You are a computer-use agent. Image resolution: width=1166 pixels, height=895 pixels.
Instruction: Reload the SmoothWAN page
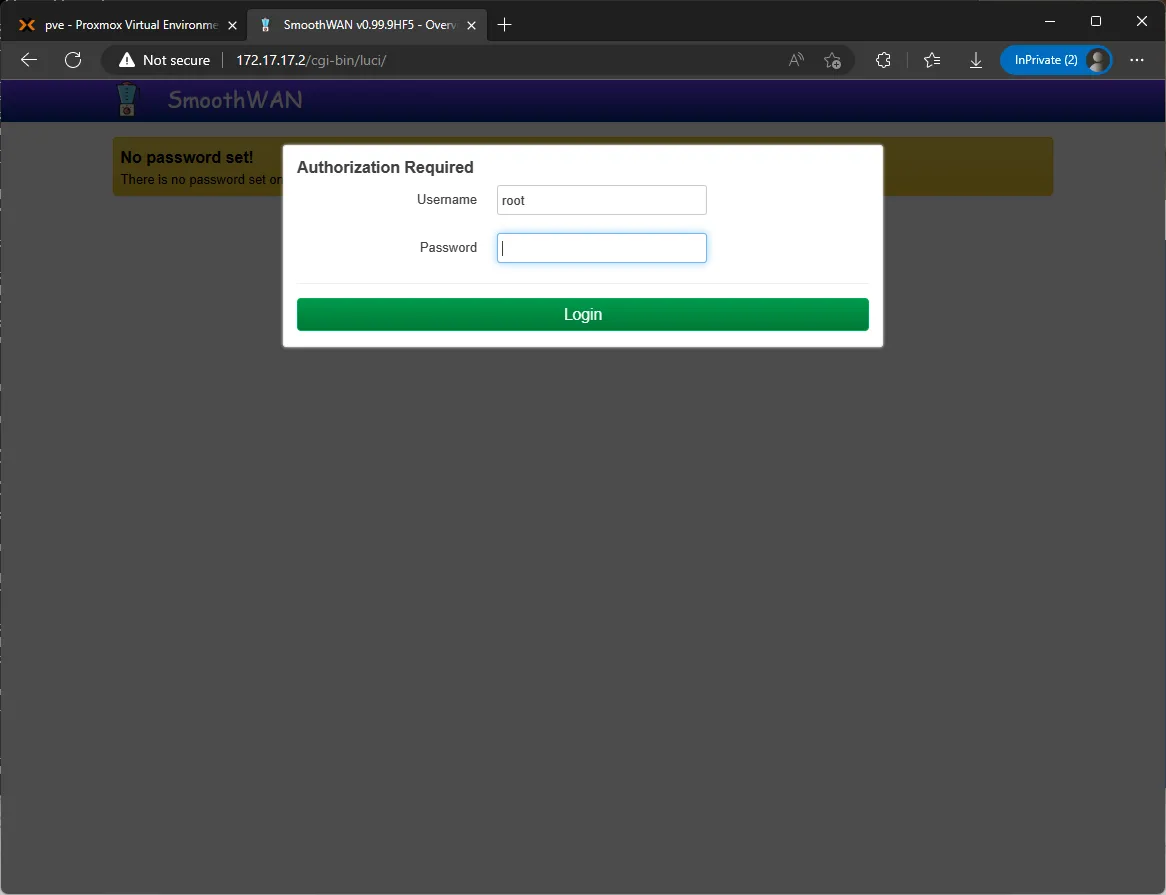[x=73, y=60]
